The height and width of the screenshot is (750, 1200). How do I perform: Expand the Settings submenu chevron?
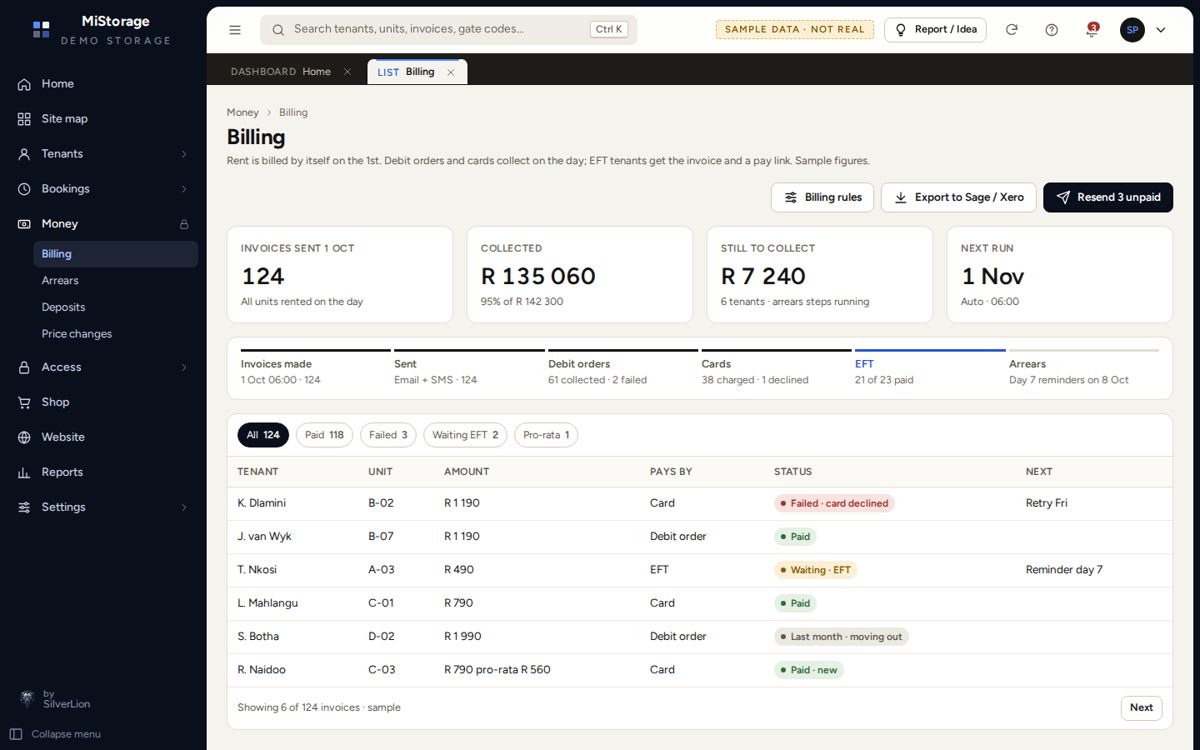tap(184, 507)
